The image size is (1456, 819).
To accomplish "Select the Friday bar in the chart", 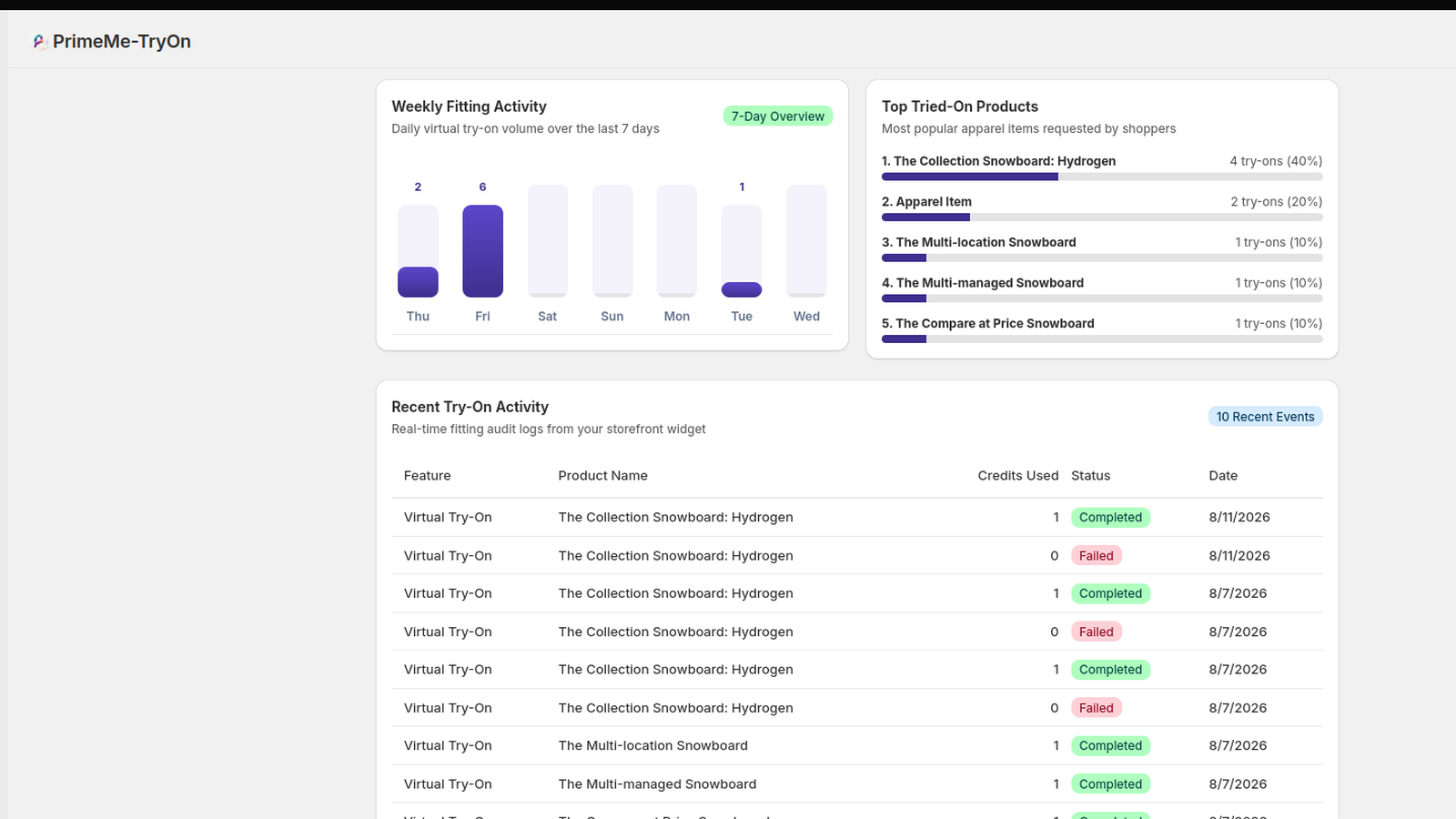I will coord(482,251).
